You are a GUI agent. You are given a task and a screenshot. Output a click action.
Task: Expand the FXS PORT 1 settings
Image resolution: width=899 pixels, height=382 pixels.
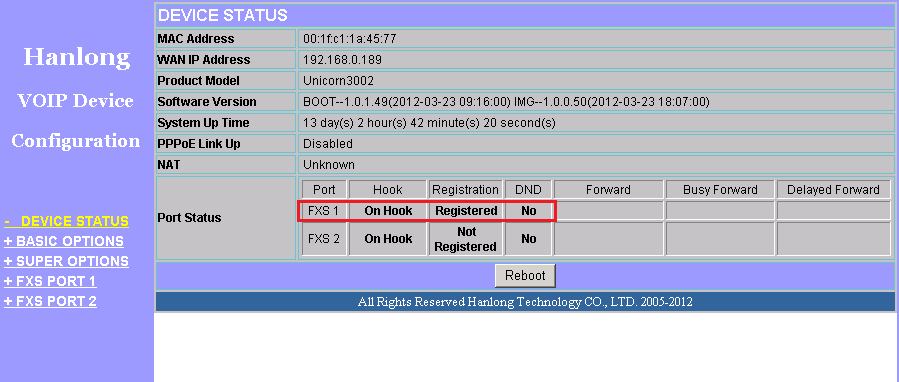click(x=50, y=282)
